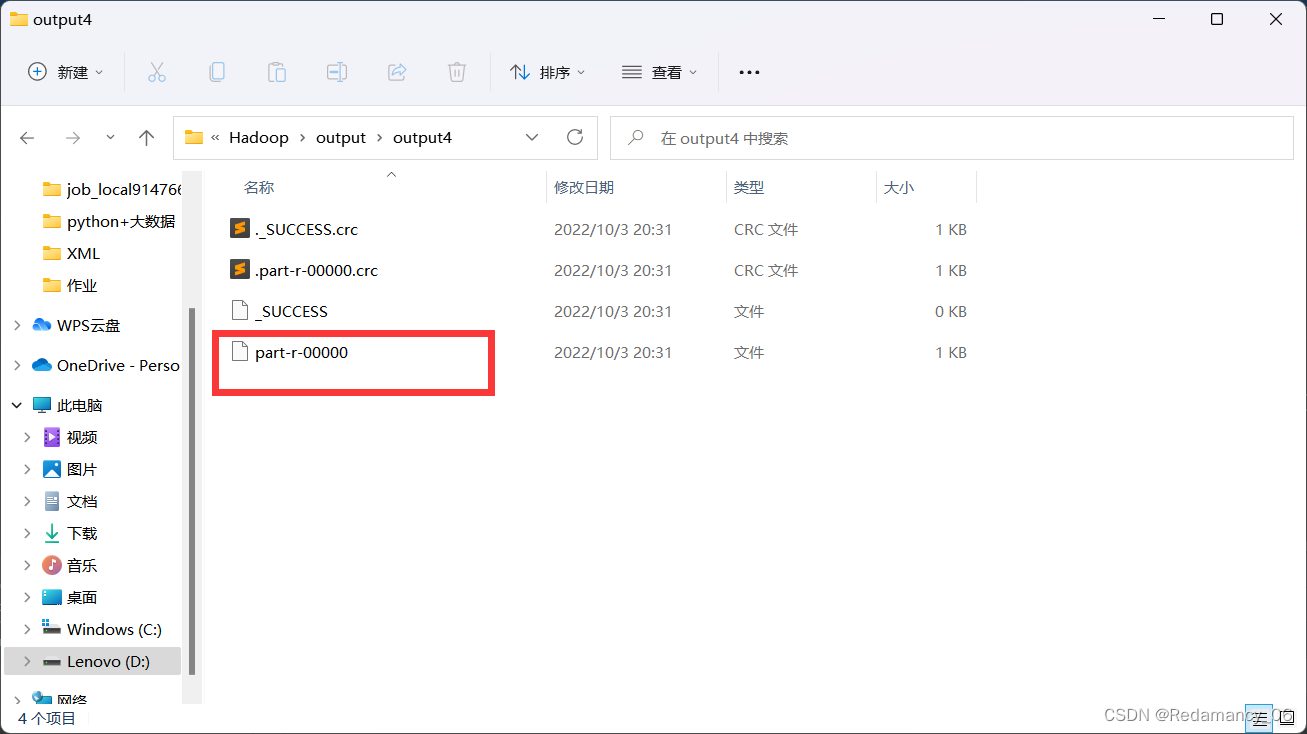1307x734 pixels.
Task: Expand the Lenovo (D:) tree node
Action: [x=27, y=661]
